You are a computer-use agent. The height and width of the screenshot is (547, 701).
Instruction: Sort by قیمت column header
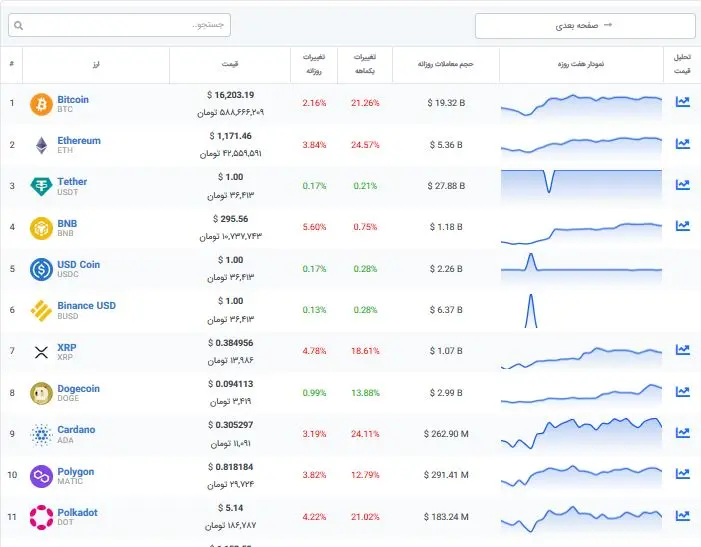tap(229, 64)
